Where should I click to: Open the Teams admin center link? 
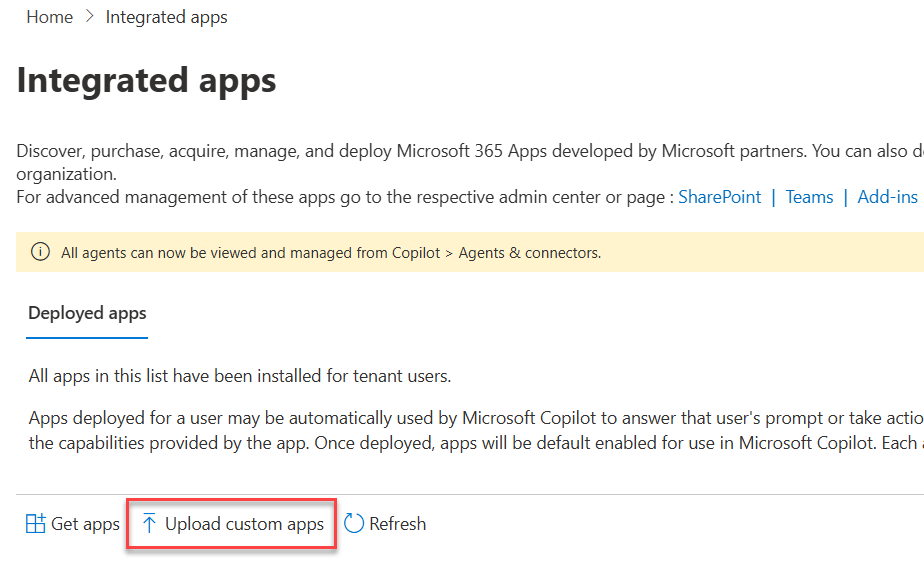pos(809,197)
